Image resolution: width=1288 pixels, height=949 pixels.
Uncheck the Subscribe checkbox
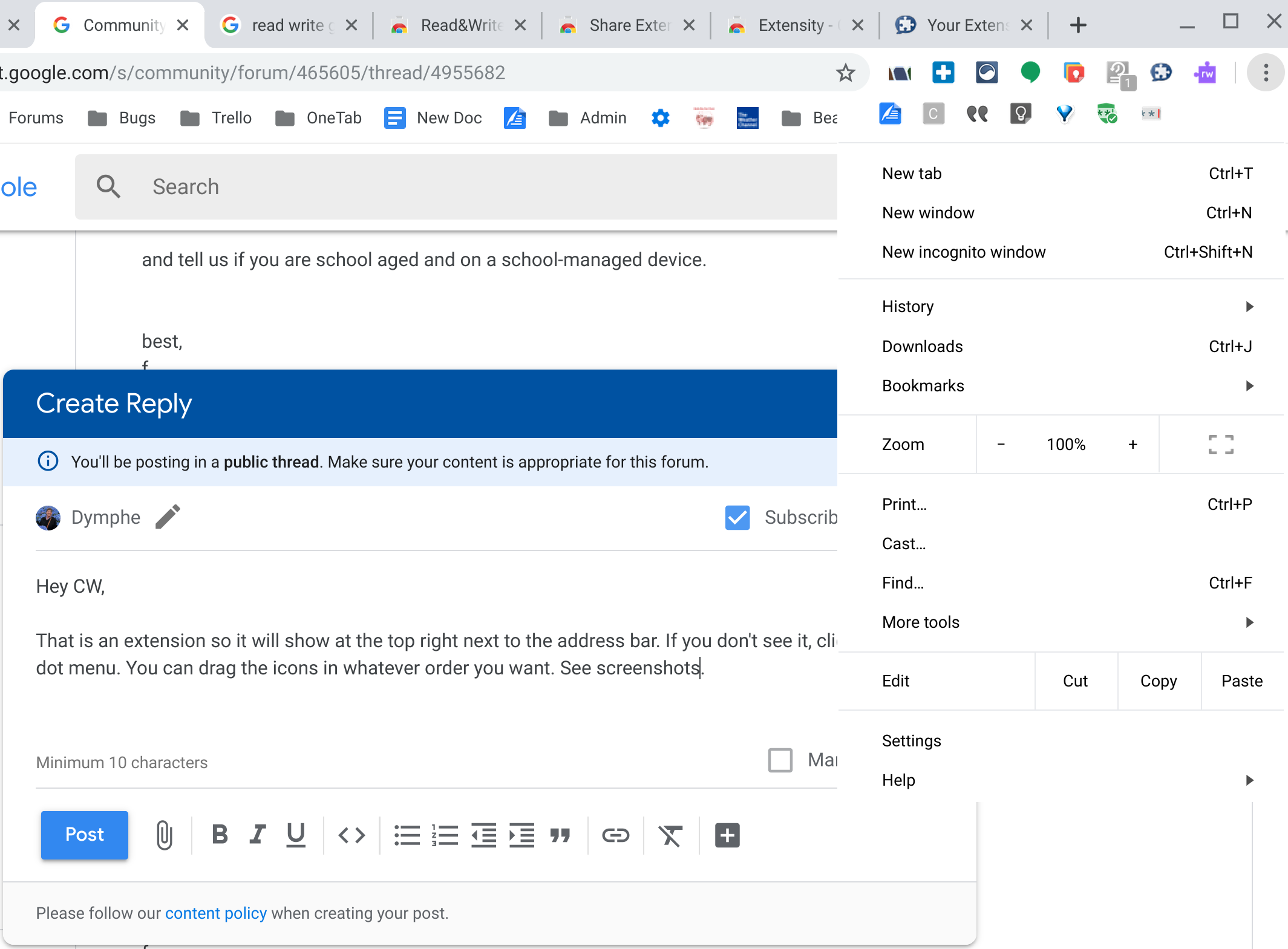pos(737,518)
